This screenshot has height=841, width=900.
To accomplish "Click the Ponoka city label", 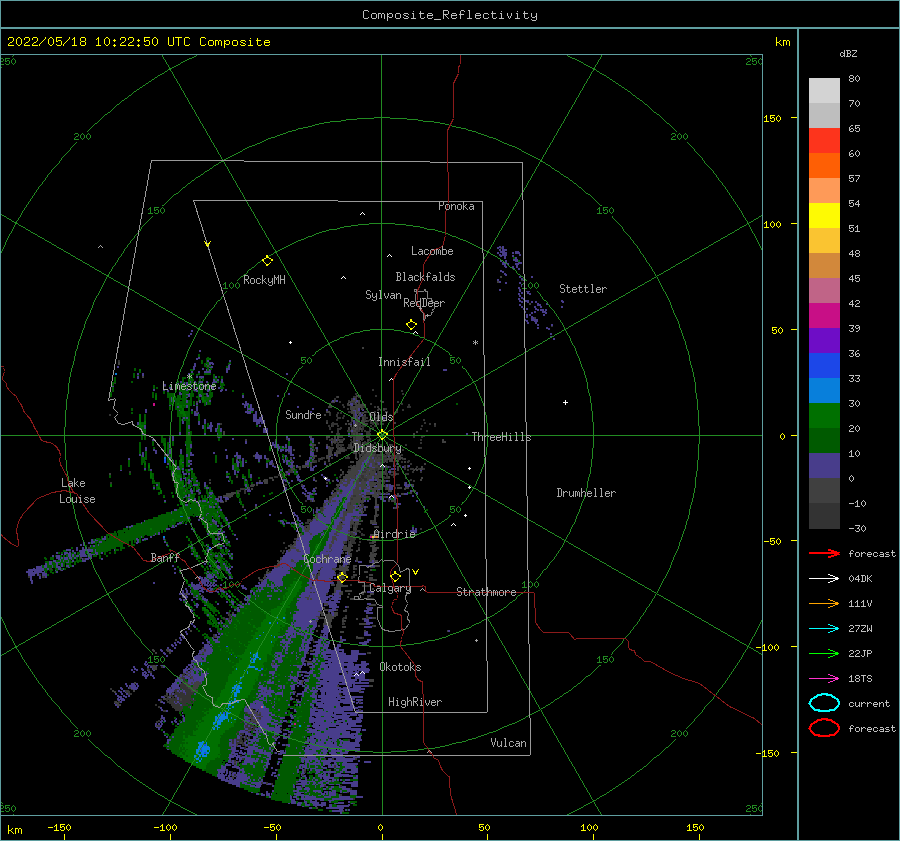I will [456, 206].
